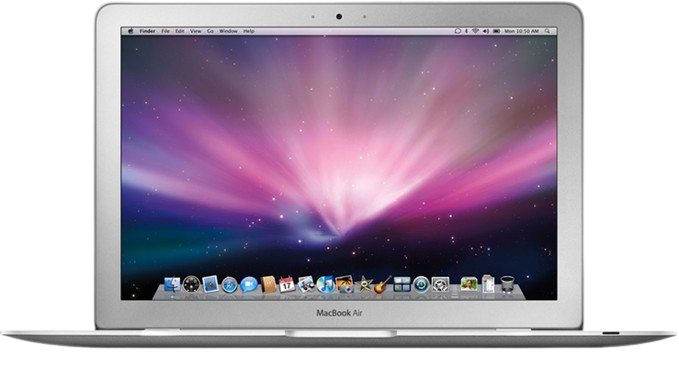Click the iChat status bubble in menu bar
Screen dimensions: 679x367
457,31
